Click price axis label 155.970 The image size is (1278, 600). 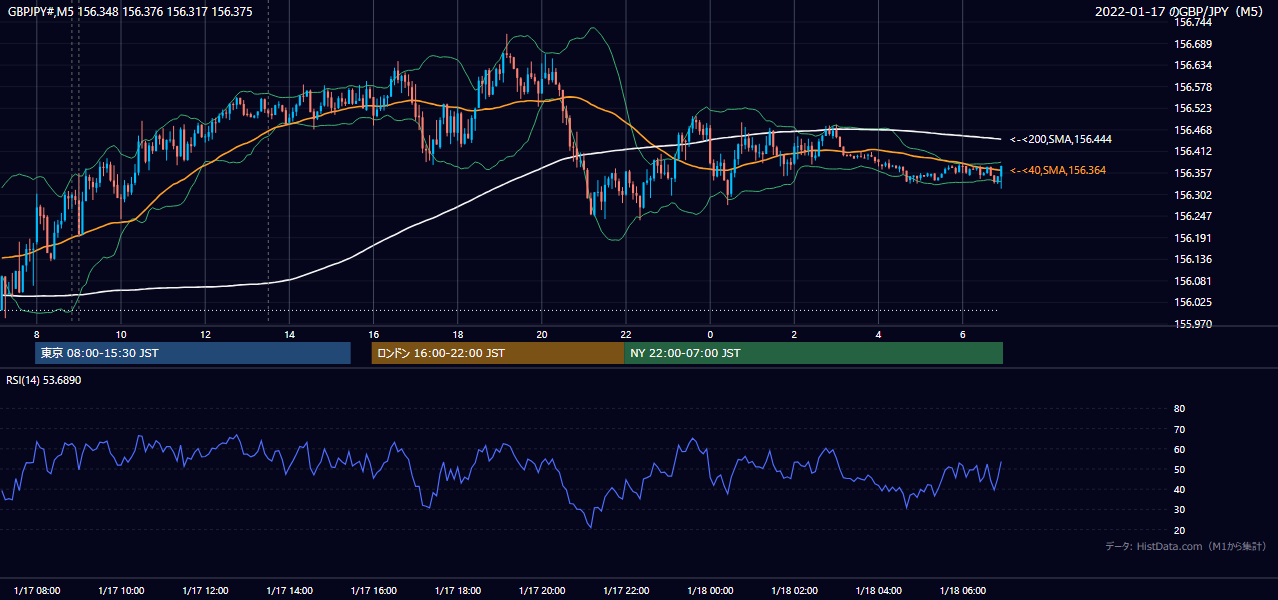[x=1193, y=324]
